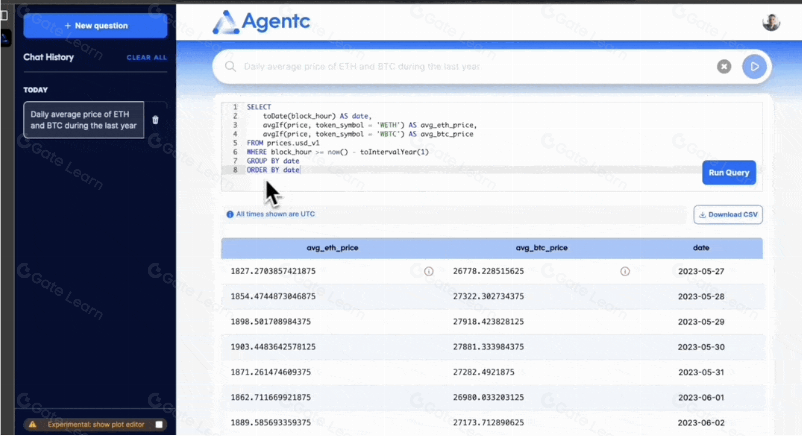Submit the question with play icon
This screenshot has height=436, width=802.
(x=754, y=67)
